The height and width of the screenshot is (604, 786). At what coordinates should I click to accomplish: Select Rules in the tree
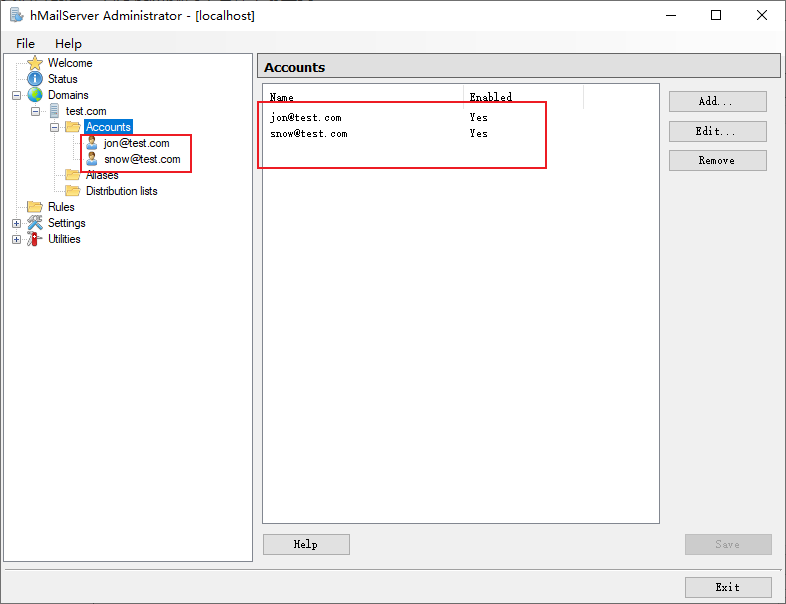coord(61,207)
